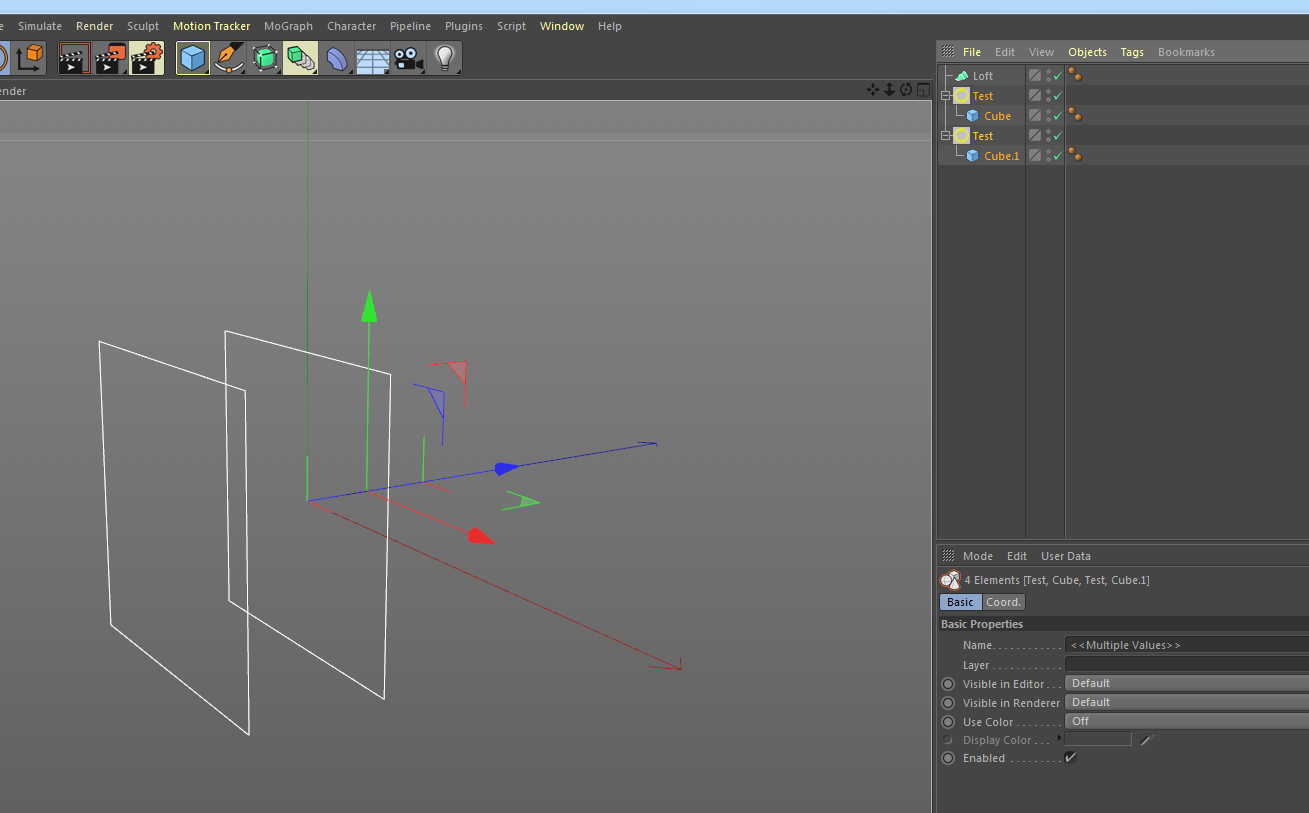1309x813 pixels.
Task: Click the Loft object icon in Object Manager
Action: point(961,76)
